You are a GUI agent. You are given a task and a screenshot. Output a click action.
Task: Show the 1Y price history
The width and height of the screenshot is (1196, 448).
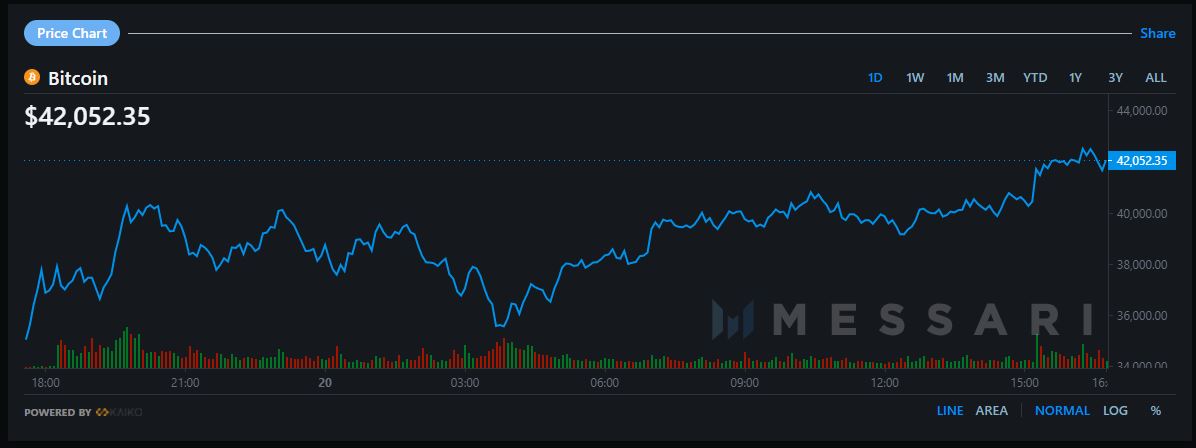click(1076, 78)
